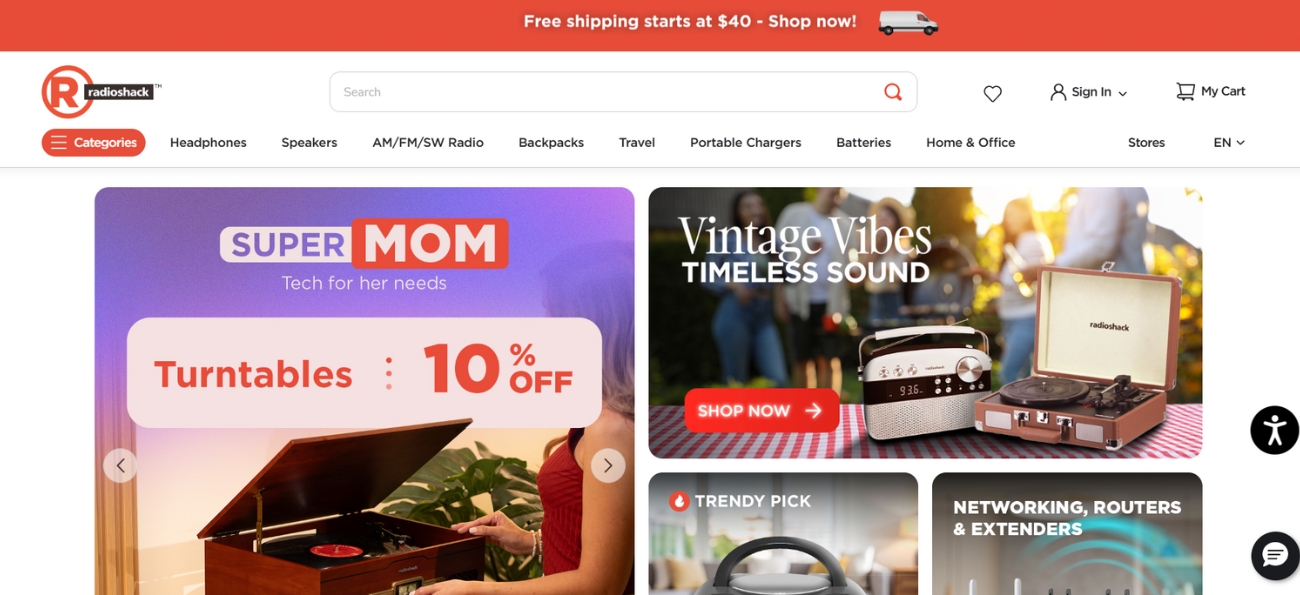Expand the Sign In dropdown
Image resolution: width=1300 pixels, height=595 pixels.
pyautogui.click(x=1088, y=92)
